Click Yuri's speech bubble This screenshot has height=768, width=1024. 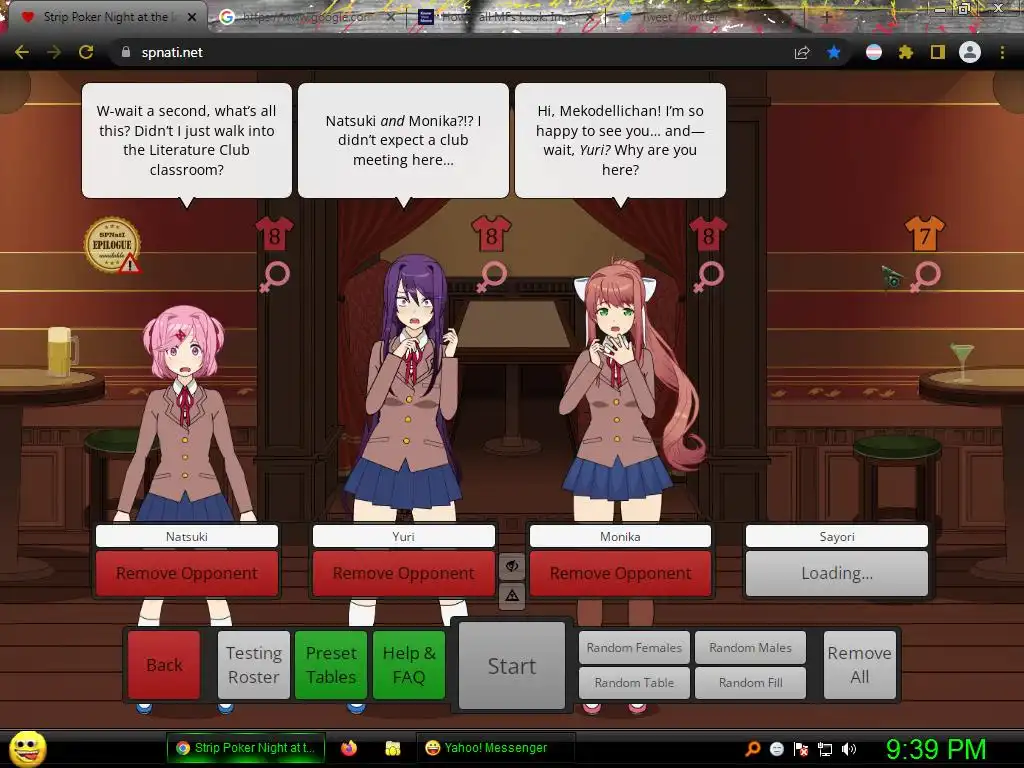click(404, 140)
